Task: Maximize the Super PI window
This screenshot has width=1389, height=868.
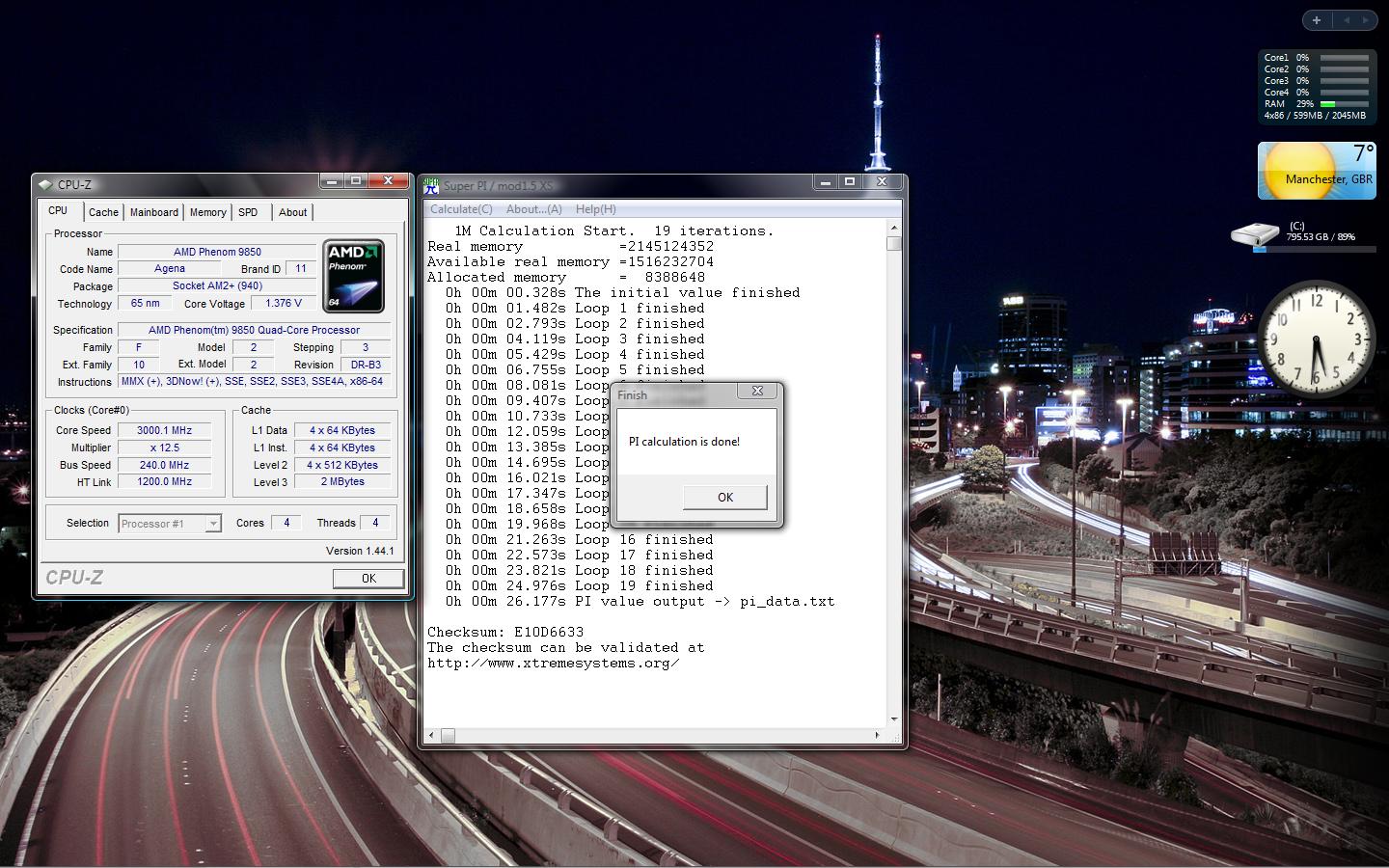Action: coord(850,181)
